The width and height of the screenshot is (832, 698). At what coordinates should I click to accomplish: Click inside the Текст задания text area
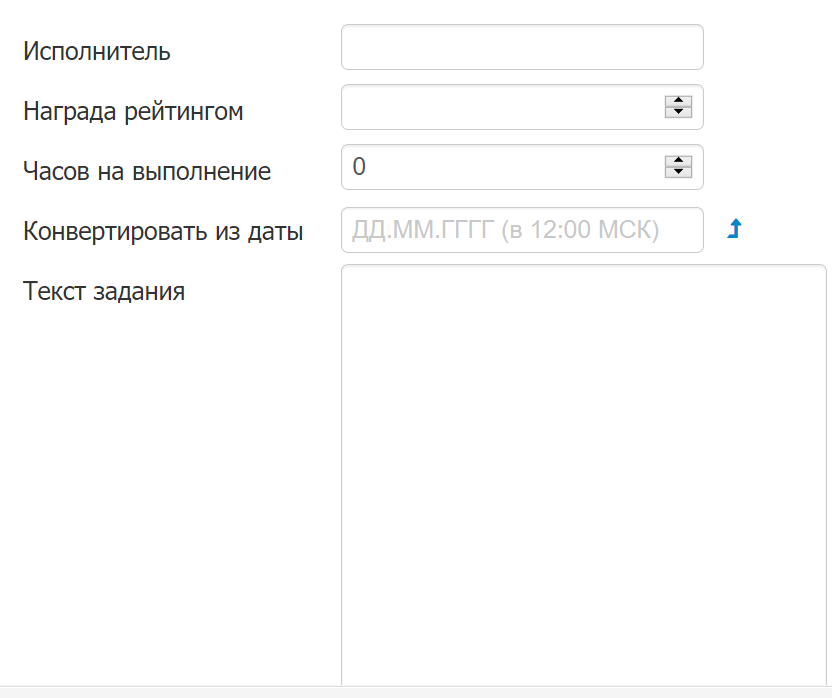click(x=584, y=475)
